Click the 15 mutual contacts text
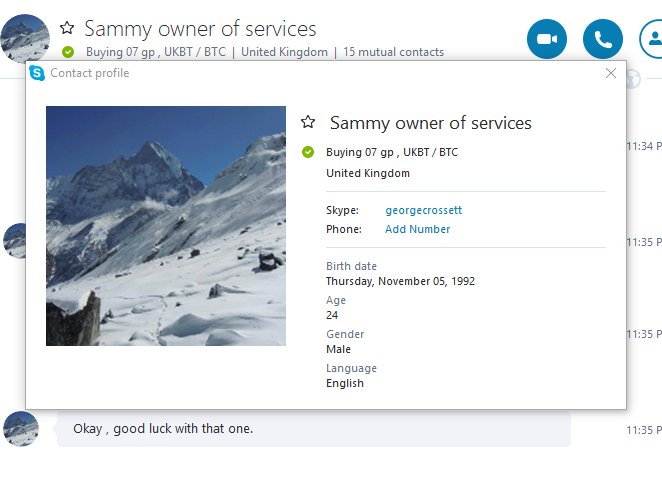The width and height of the screenshot is (662, 489). pyautogui.click(x=394, y=52)
